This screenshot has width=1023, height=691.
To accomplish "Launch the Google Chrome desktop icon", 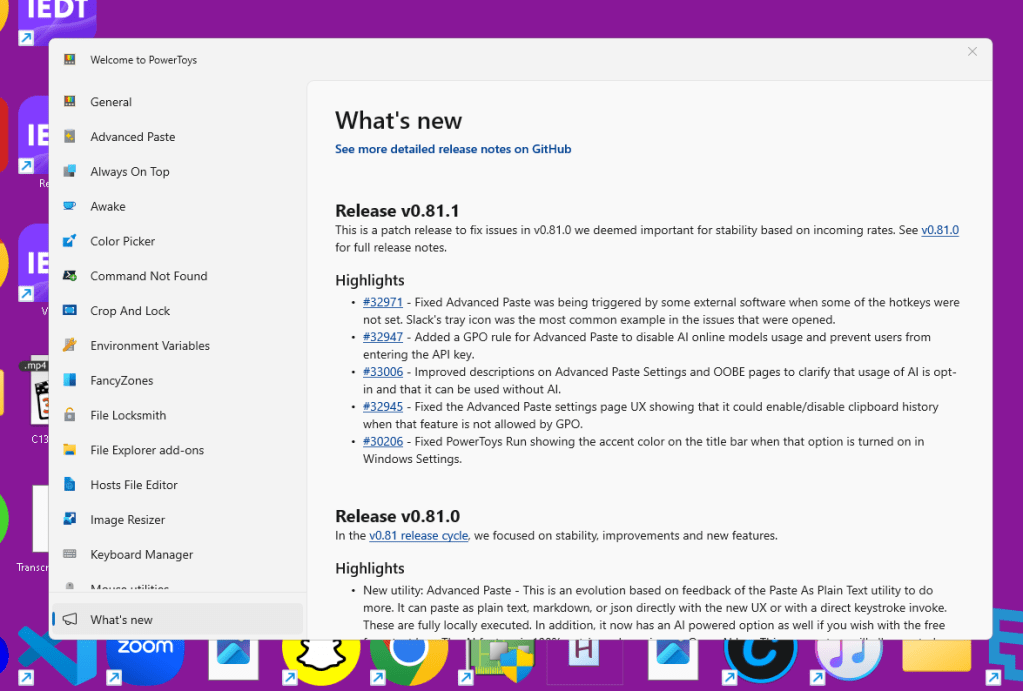I will click(408, 662).
